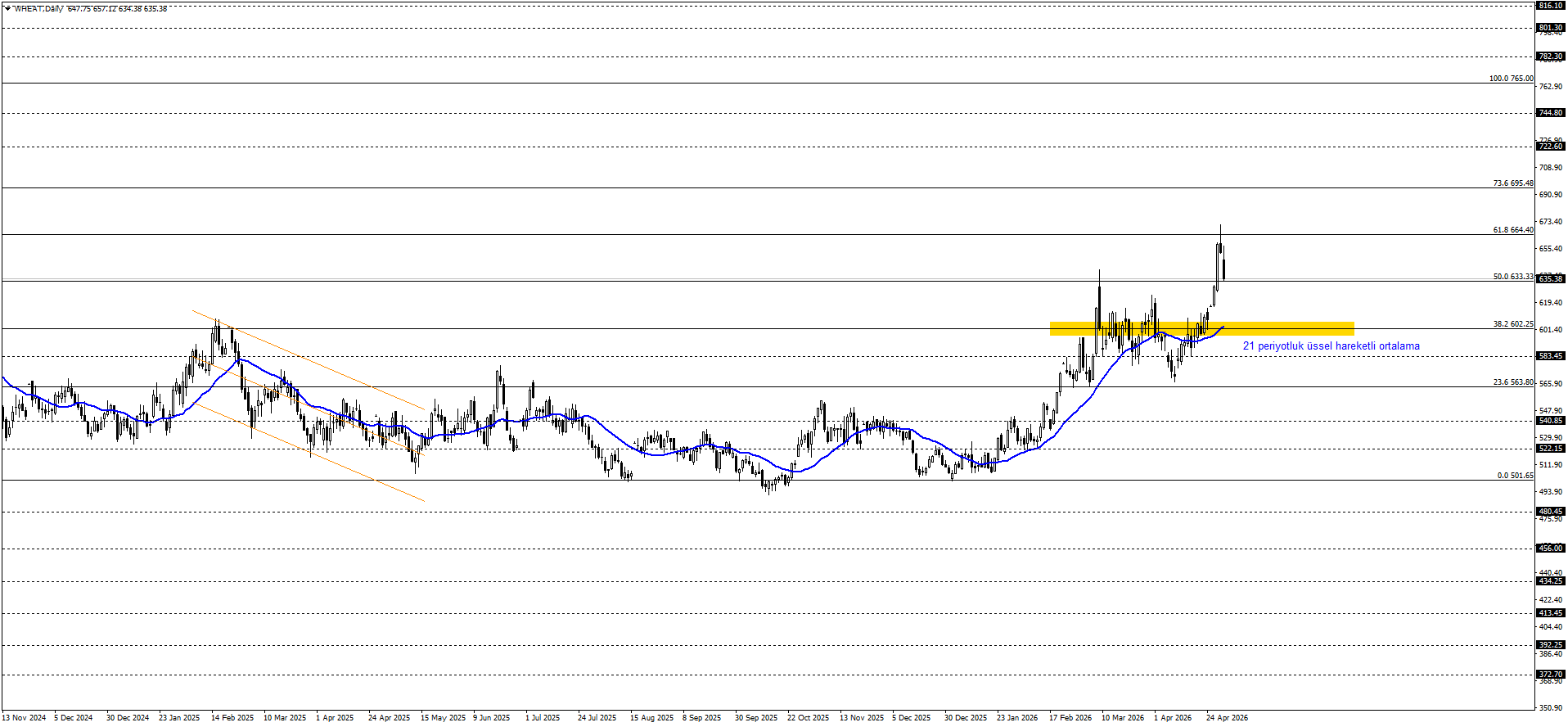Click the Fibonacci label '100.0 765.00'
This screenshot has width=1568, height=727.
pos(1511,79)
